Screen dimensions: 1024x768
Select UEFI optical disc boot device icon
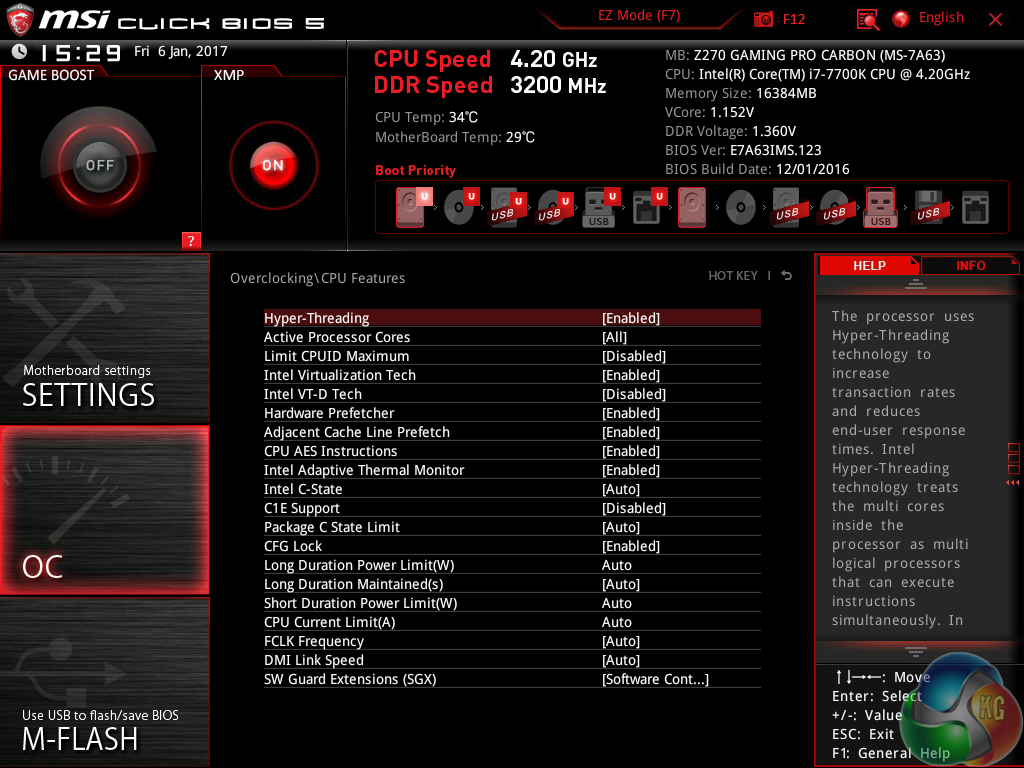[x=461, y=207]
